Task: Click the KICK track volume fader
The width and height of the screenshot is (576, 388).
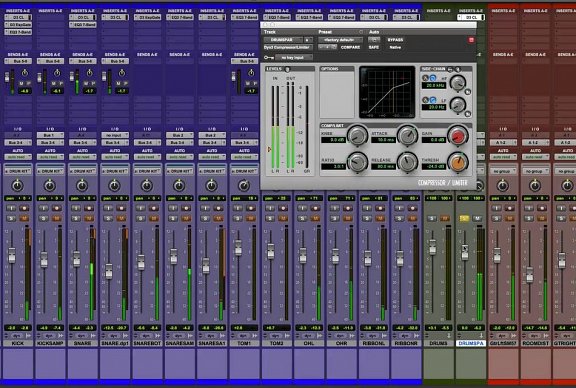Action: 11,255
